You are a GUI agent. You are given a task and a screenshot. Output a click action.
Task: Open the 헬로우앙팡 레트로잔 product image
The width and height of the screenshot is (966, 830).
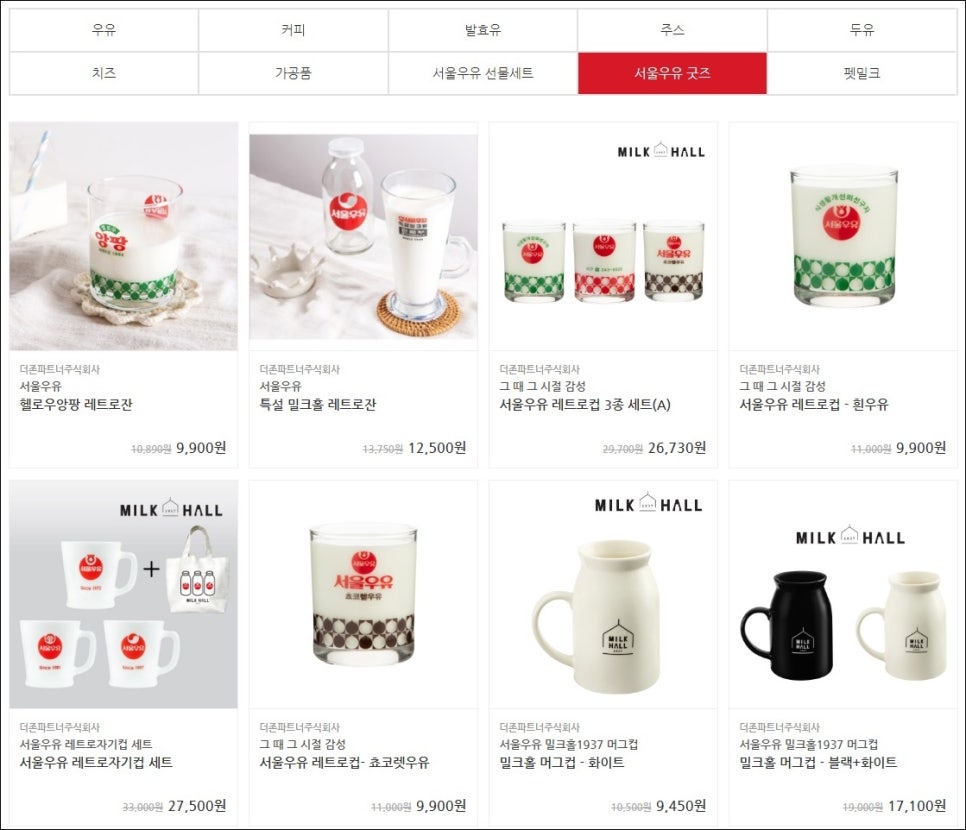[x=123, y=236]
